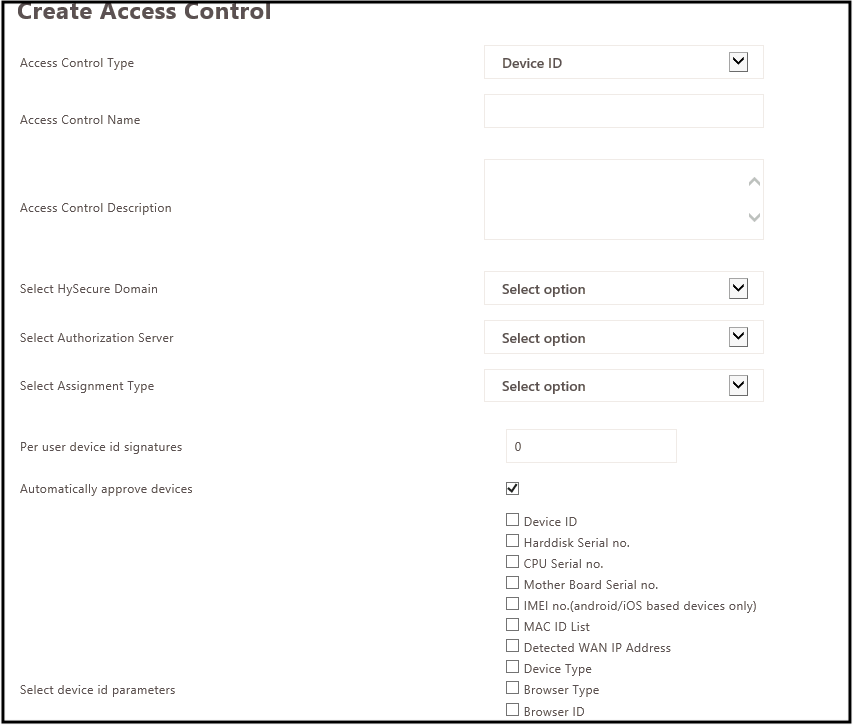853x725 pixels.
Task: Open the Select HySecure Domain dropdown
Action: click(738, 288)
